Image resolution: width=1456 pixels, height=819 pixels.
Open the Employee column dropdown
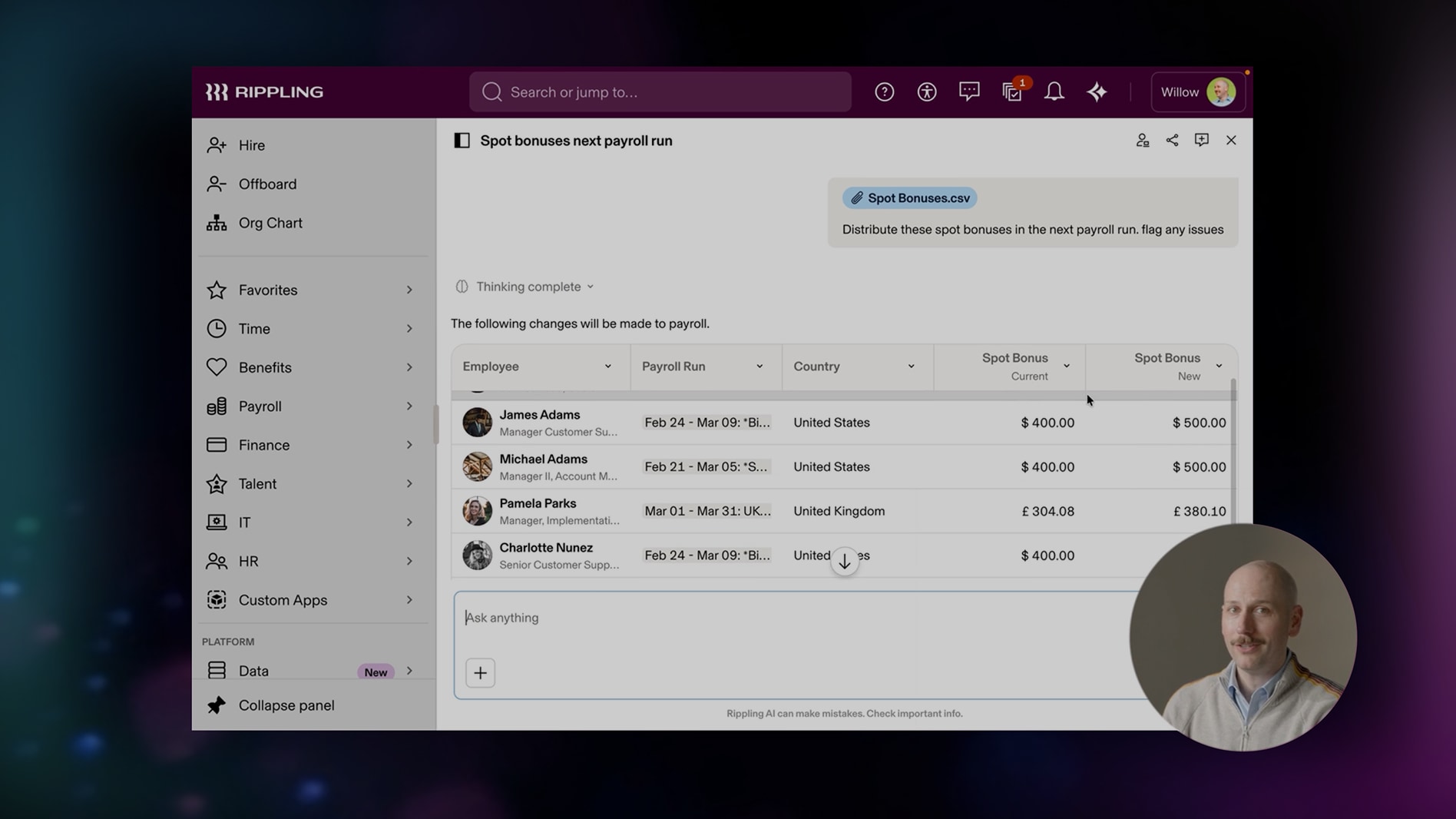pos(607,366)
